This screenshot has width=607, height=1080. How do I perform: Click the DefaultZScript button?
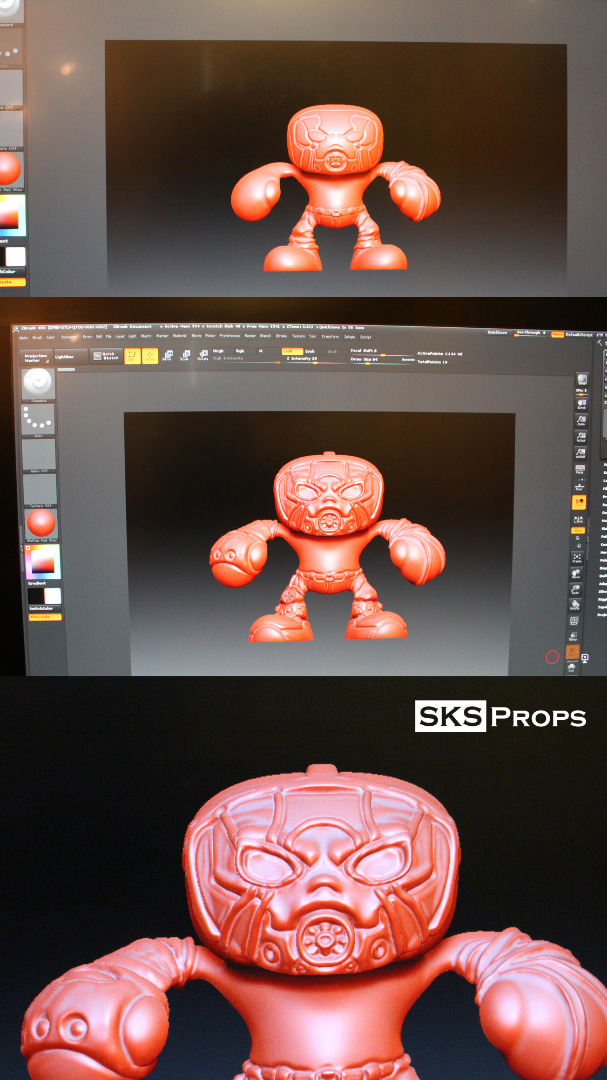point(579,335)
